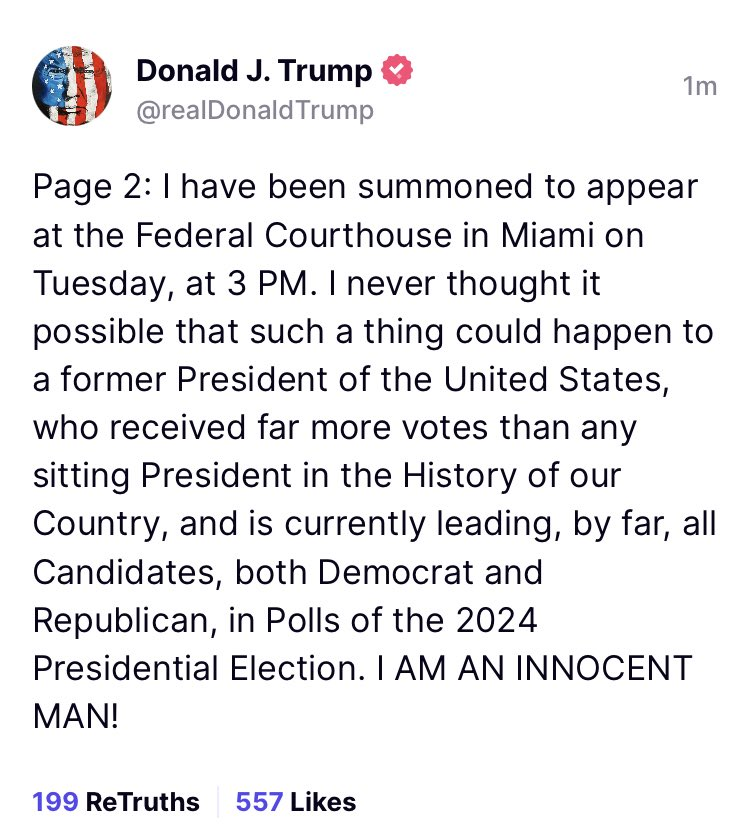View the Likes list
The image size is (749, 837).
tap(318, 802)
